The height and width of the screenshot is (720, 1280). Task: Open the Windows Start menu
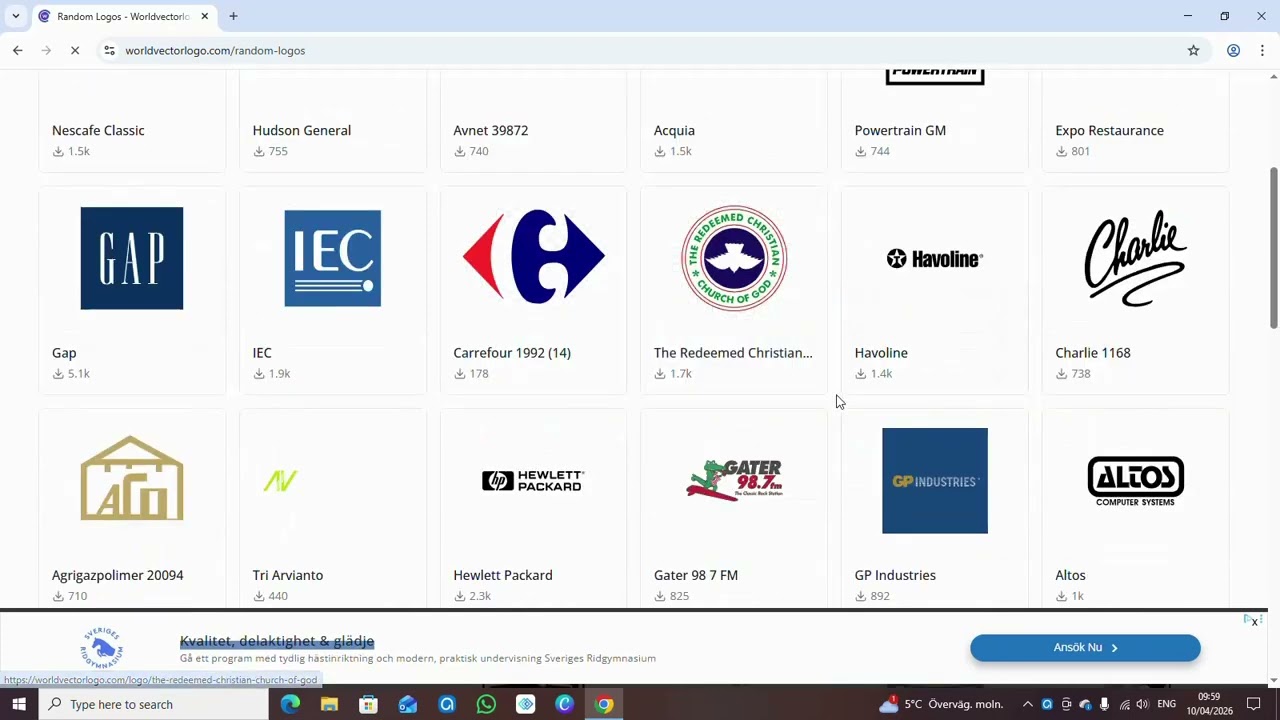coord(18,704)
